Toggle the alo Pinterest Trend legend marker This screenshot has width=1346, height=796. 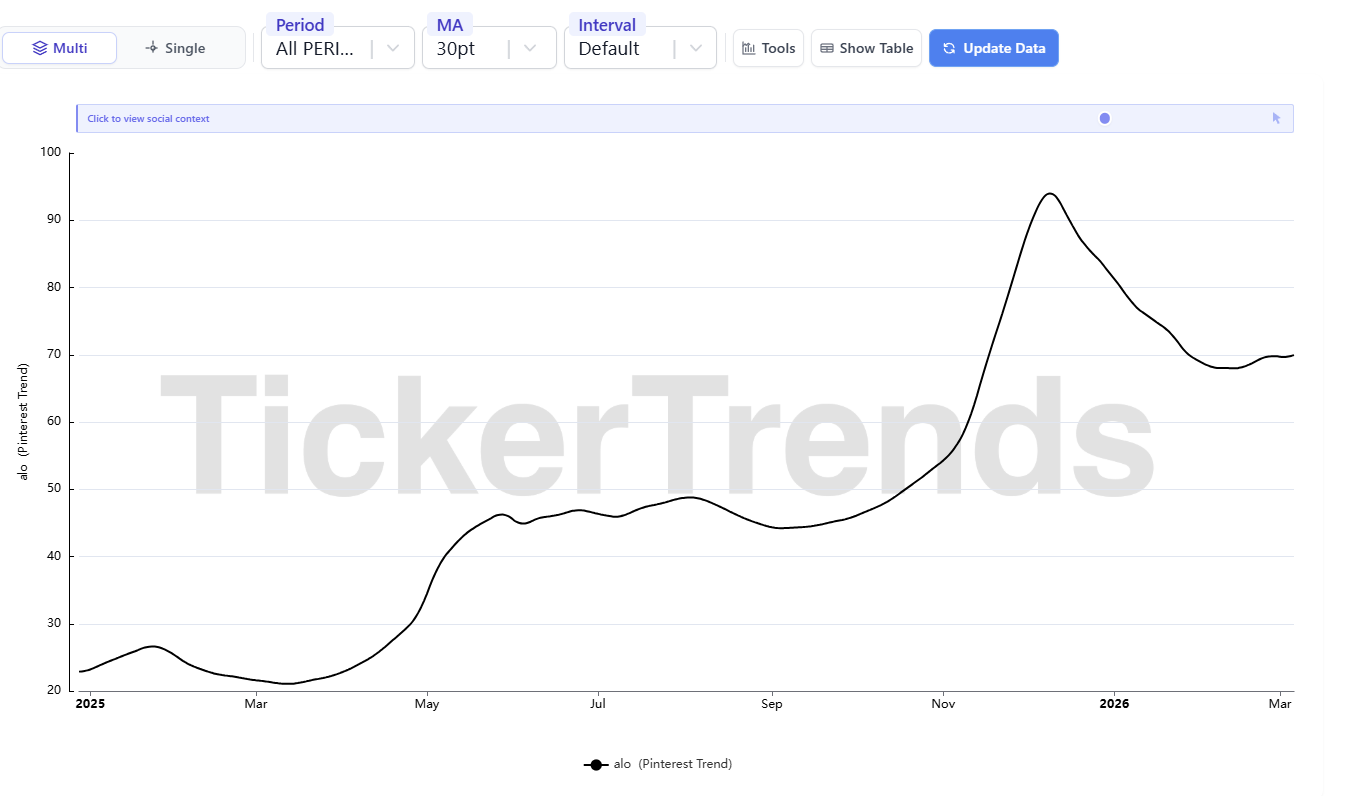point(596,765)
